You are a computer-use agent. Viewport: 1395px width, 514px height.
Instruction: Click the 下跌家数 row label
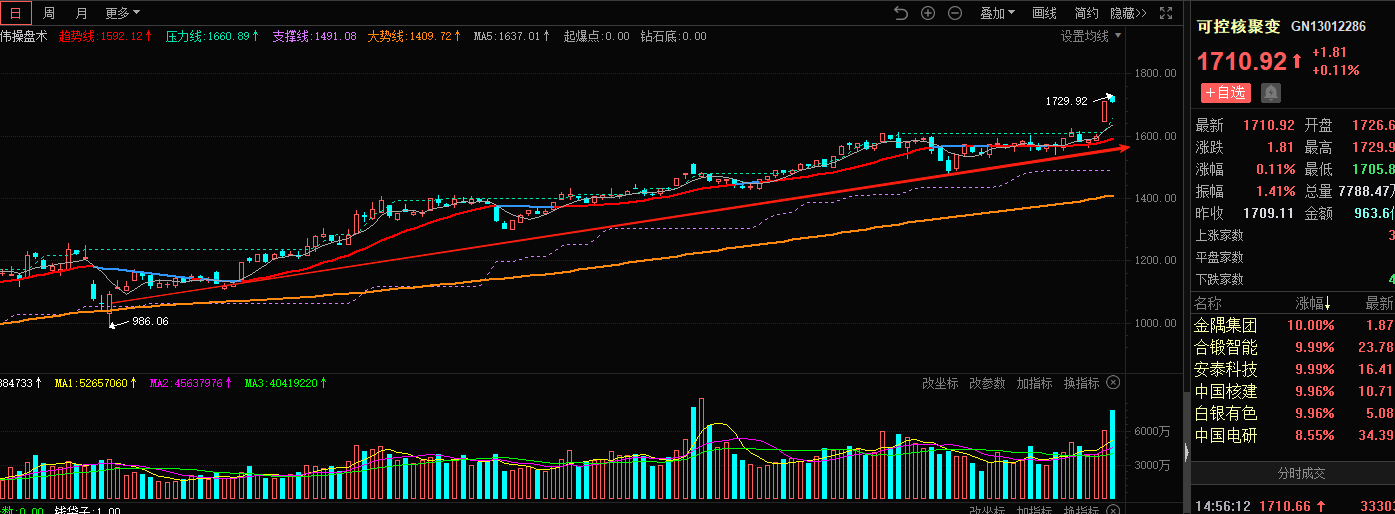[1220, 279]
